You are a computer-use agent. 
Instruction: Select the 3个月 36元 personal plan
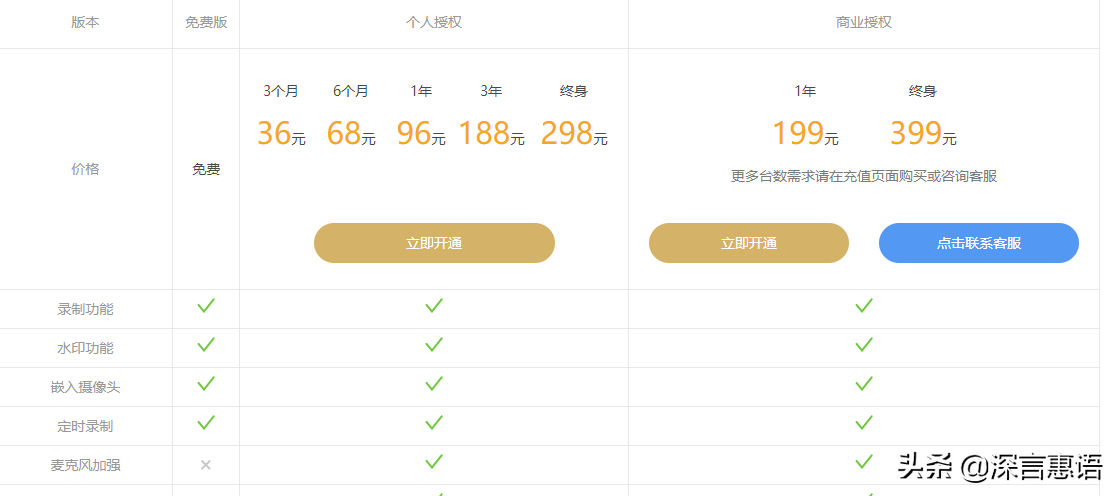pyautogui.click(x=281, y=115)
